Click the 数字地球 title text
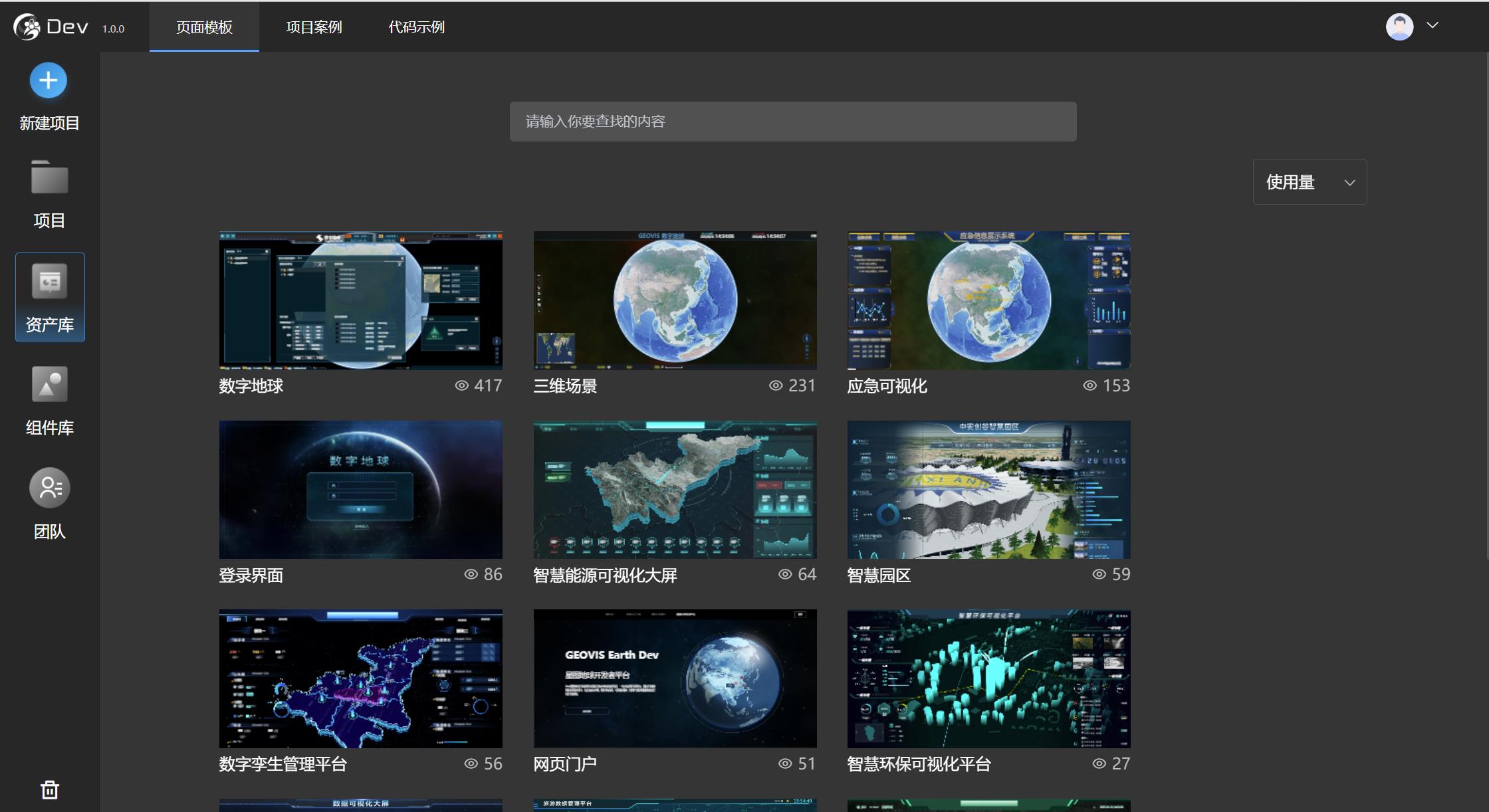The width and height of the screenshot is (1489, 812). click(251, 386)
